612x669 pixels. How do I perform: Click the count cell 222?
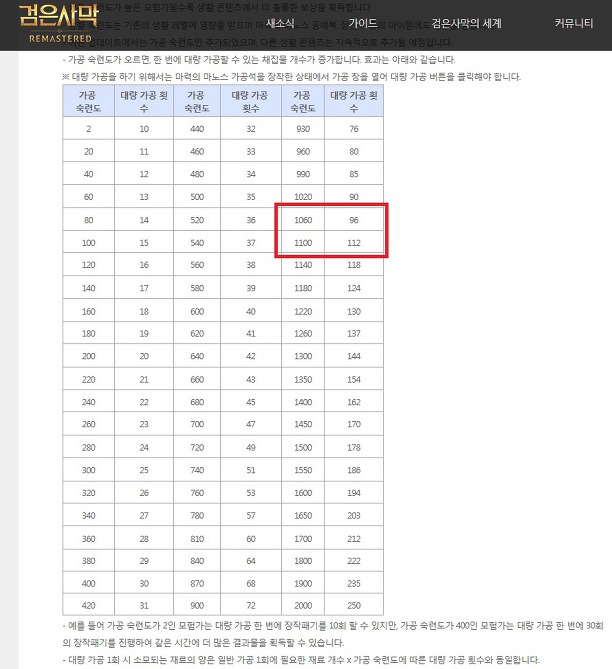tap(354, 561)
